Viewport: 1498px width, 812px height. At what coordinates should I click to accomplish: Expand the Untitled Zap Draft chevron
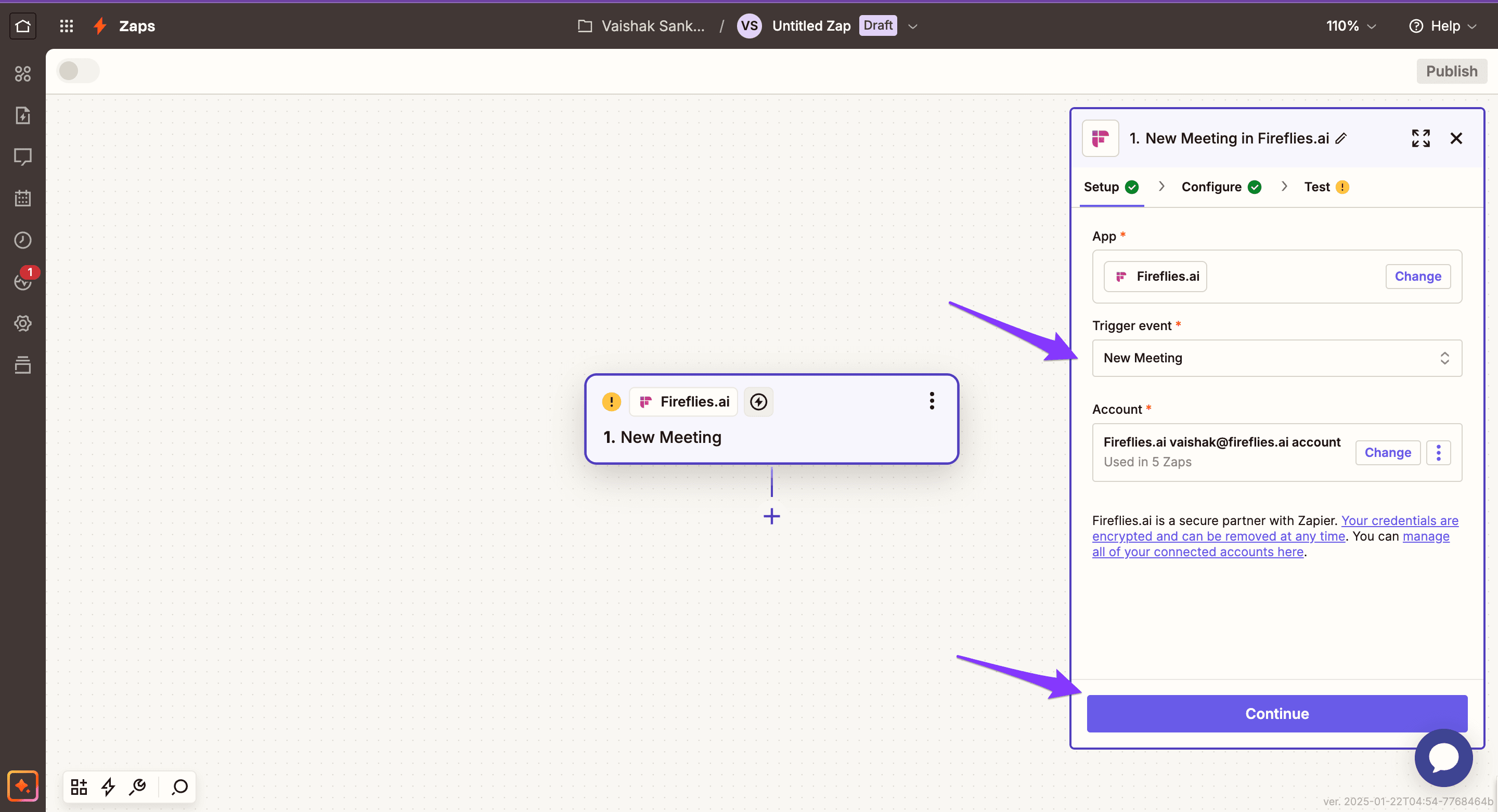click(912, 26)
